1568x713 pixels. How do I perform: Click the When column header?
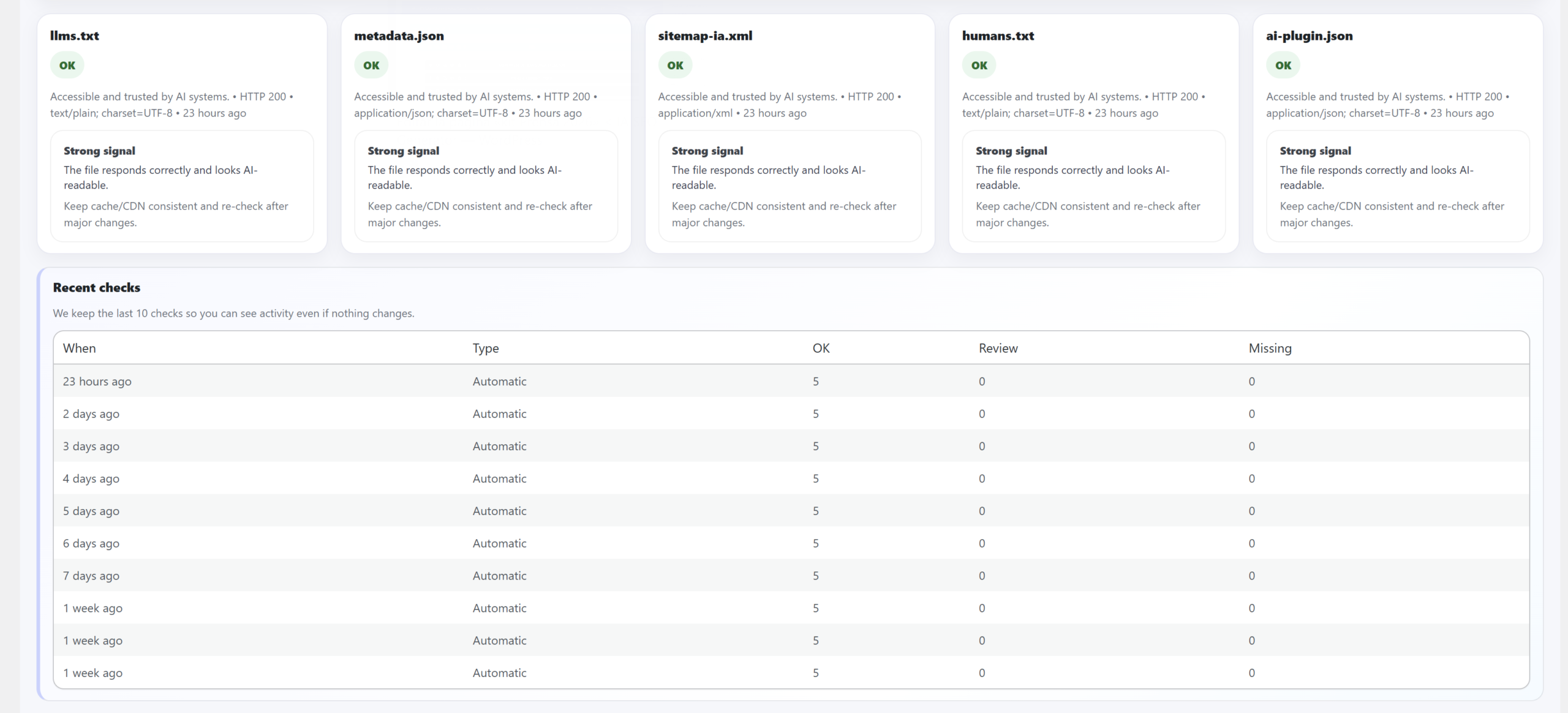[79, 349]
